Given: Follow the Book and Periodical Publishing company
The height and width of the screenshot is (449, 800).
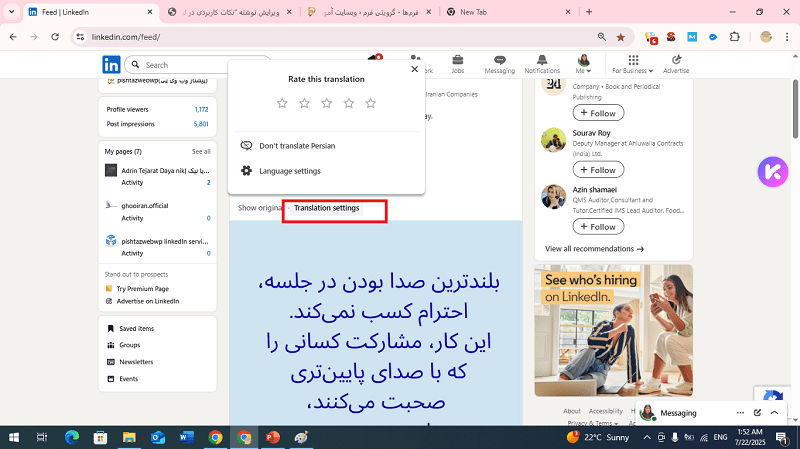Looking at the screenshot, I should (x=598, y=113).
